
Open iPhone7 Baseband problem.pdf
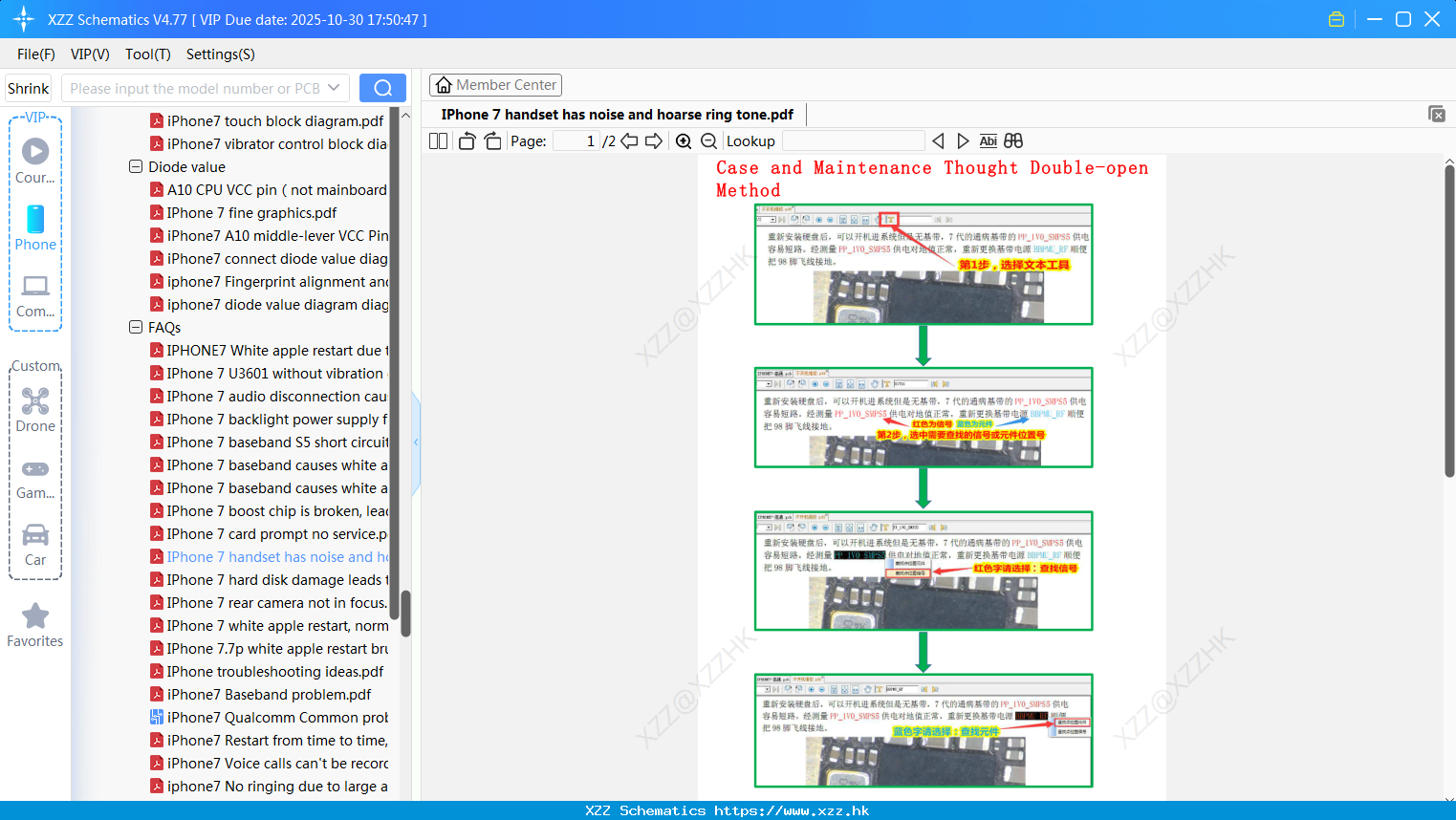click(261, 694)
